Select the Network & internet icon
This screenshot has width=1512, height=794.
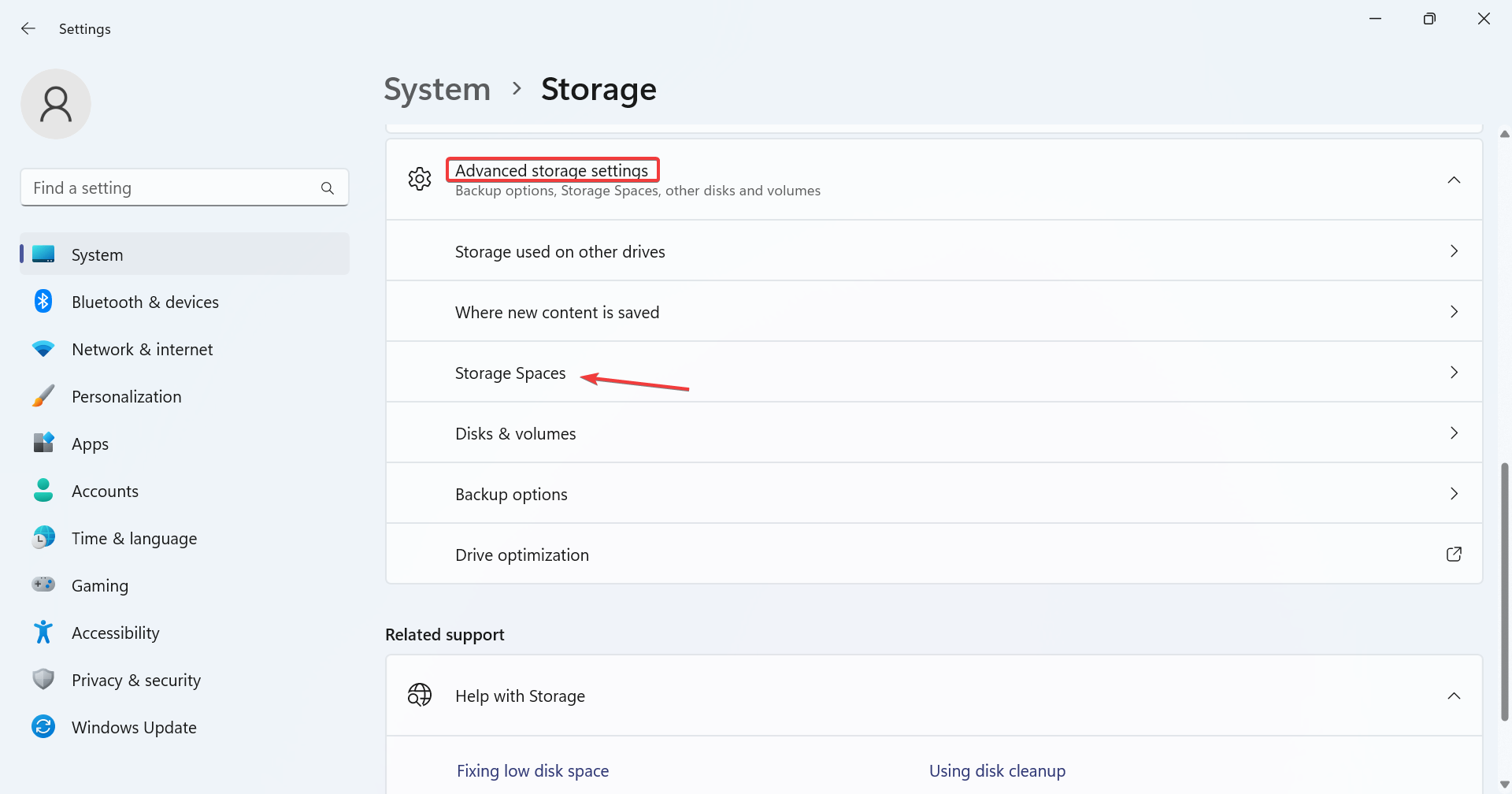click(x=43, y=348)
